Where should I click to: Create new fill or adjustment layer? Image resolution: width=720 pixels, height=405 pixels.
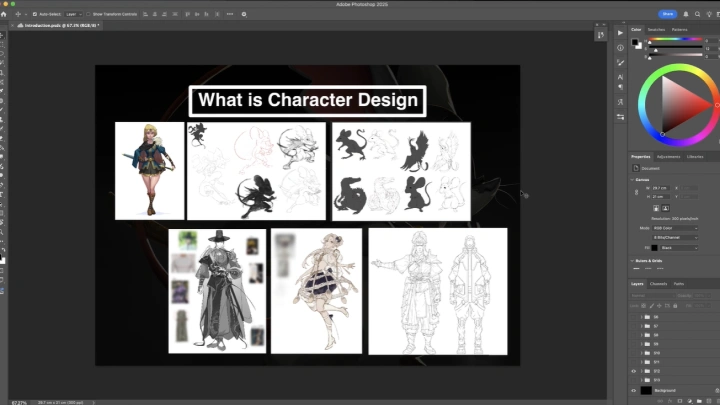pos(690,401)
